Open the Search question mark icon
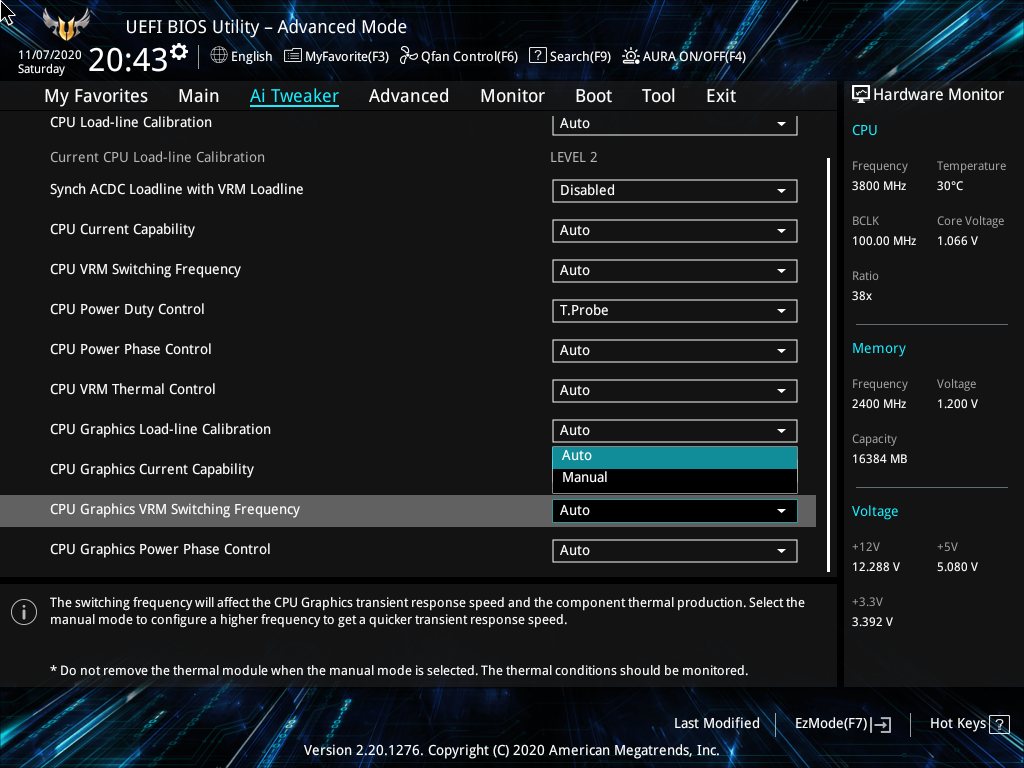Image resolution: width=1024 pixels, height=768 pixels. click(x=537, y=56)
